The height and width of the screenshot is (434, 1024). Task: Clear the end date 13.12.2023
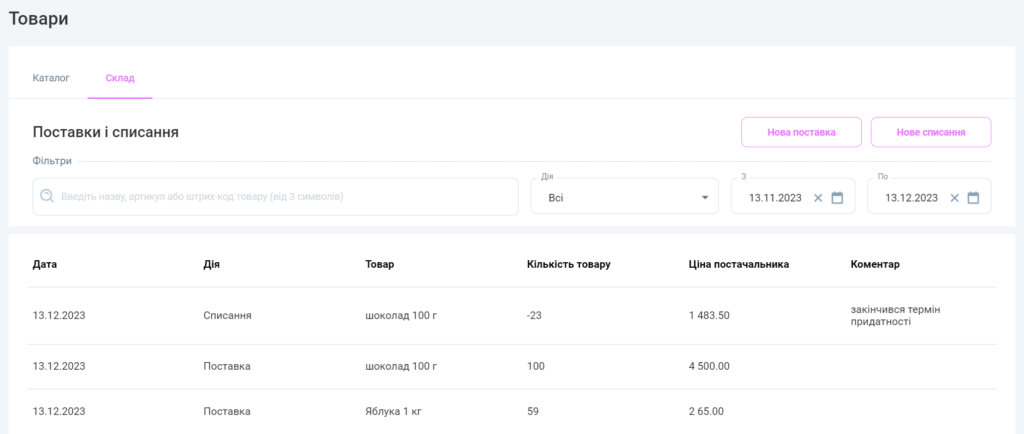click(x=954, y=198)
